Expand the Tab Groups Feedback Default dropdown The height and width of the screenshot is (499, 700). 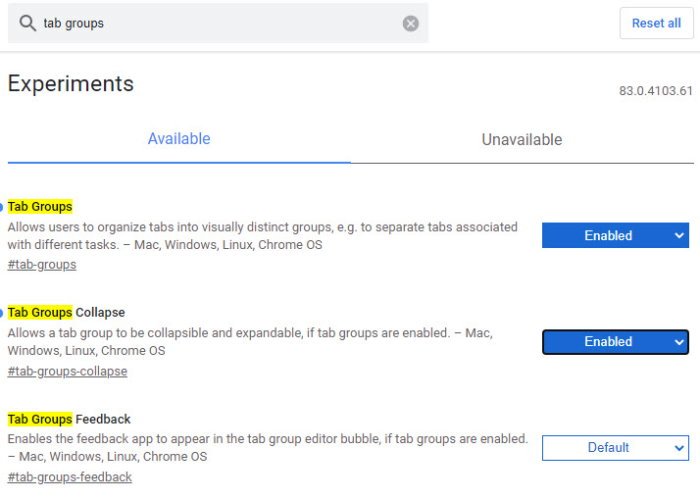coord(615,448)
